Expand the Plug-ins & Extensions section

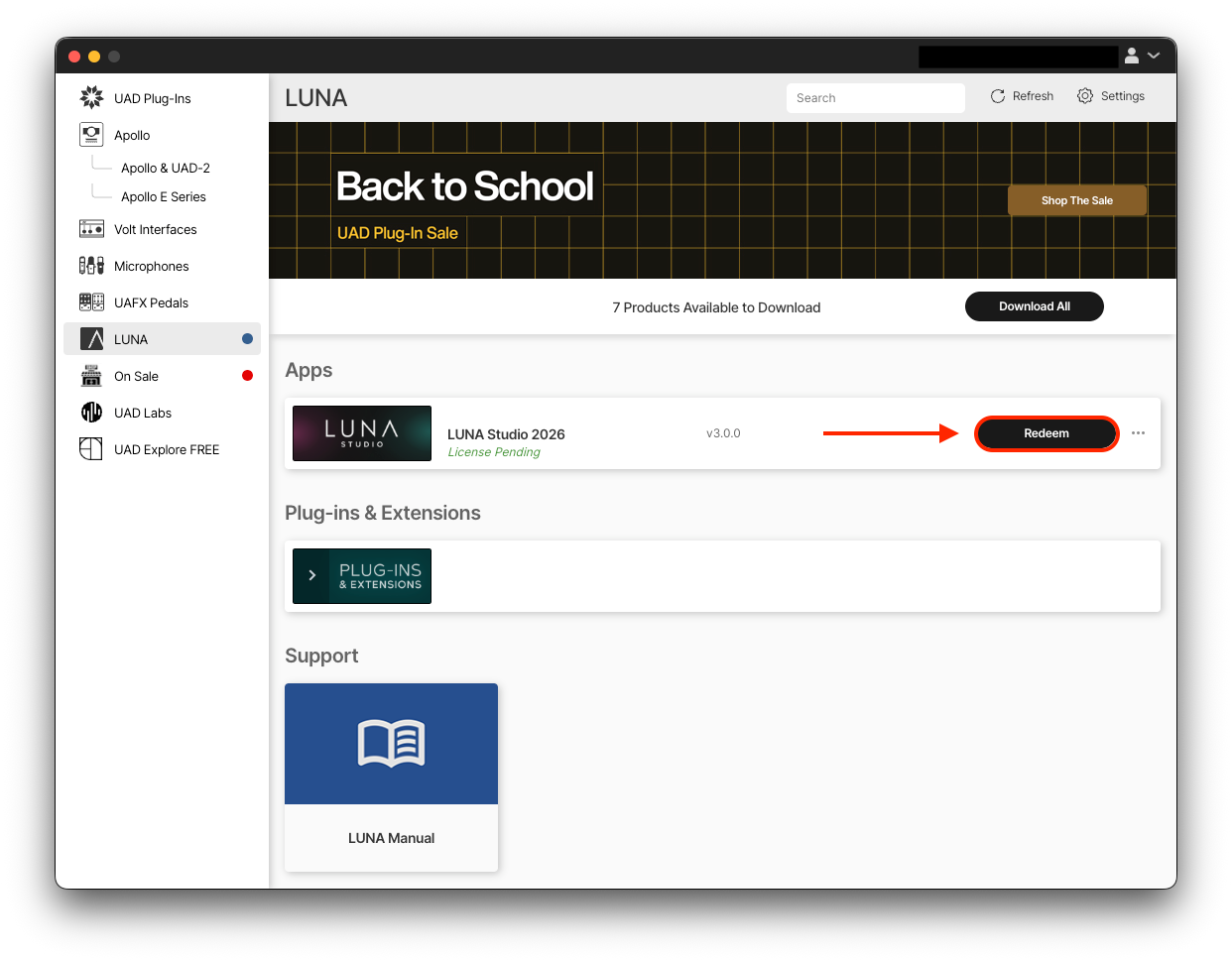[312, 575]
